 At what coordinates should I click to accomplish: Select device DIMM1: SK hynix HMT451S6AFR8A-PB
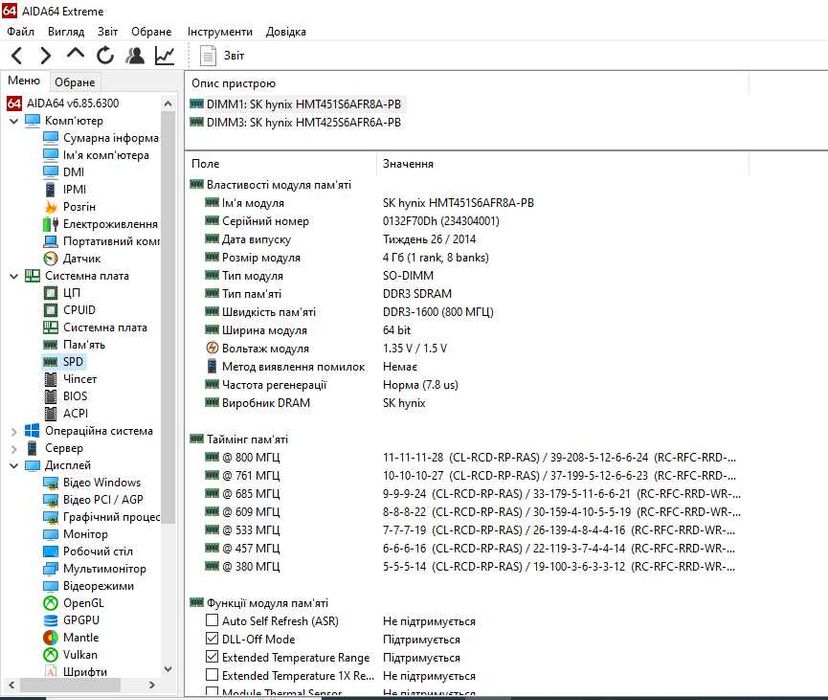click(296, 105)
